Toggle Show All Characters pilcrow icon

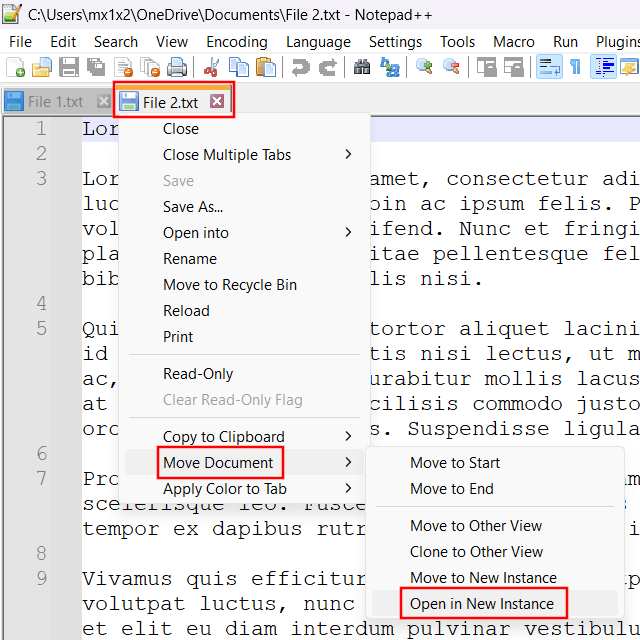[x=576, y=67]
